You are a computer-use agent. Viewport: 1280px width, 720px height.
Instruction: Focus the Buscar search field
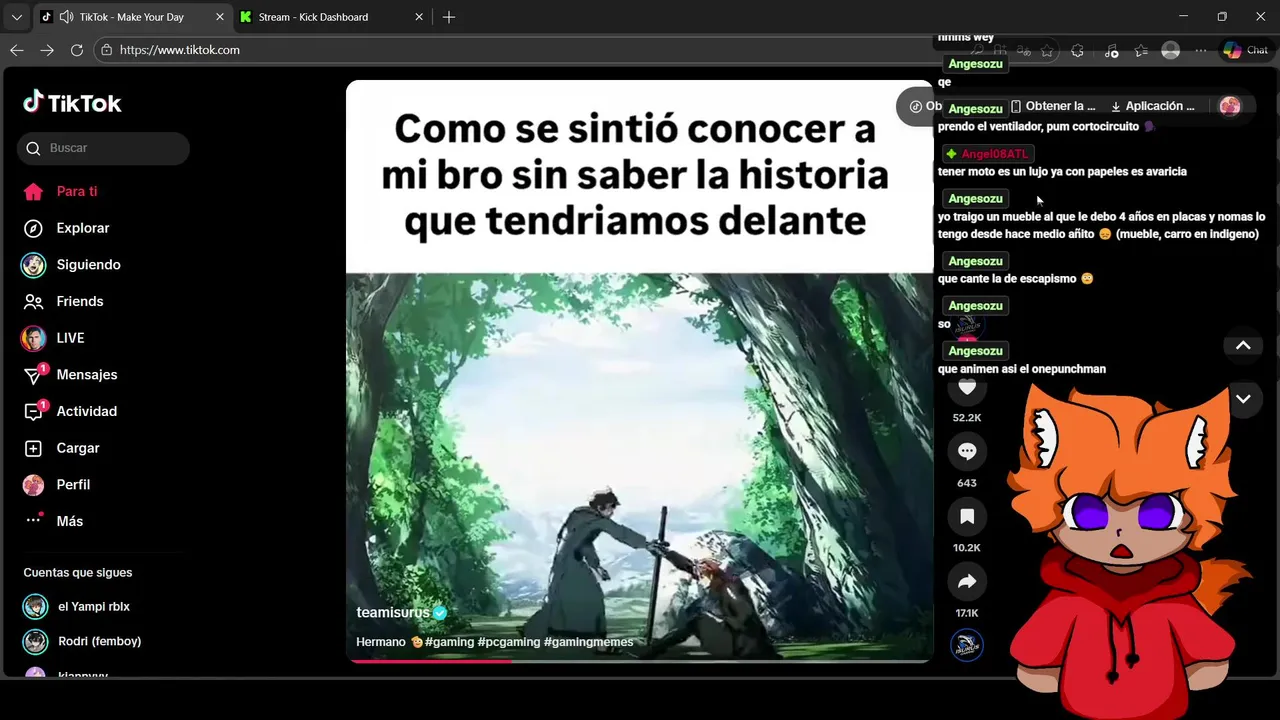pos(103,148)
